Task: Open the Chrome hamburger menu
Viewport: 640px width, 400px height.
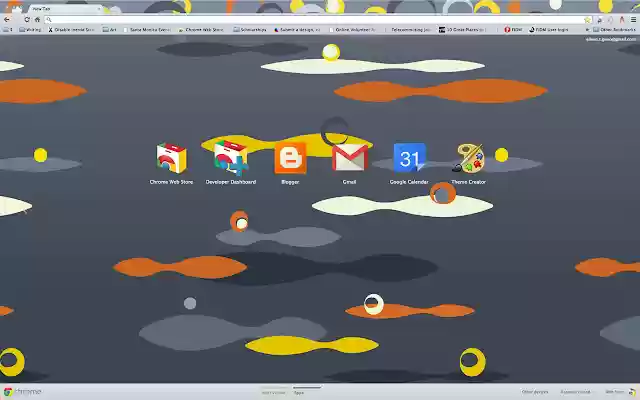Action: click(633, 20)
